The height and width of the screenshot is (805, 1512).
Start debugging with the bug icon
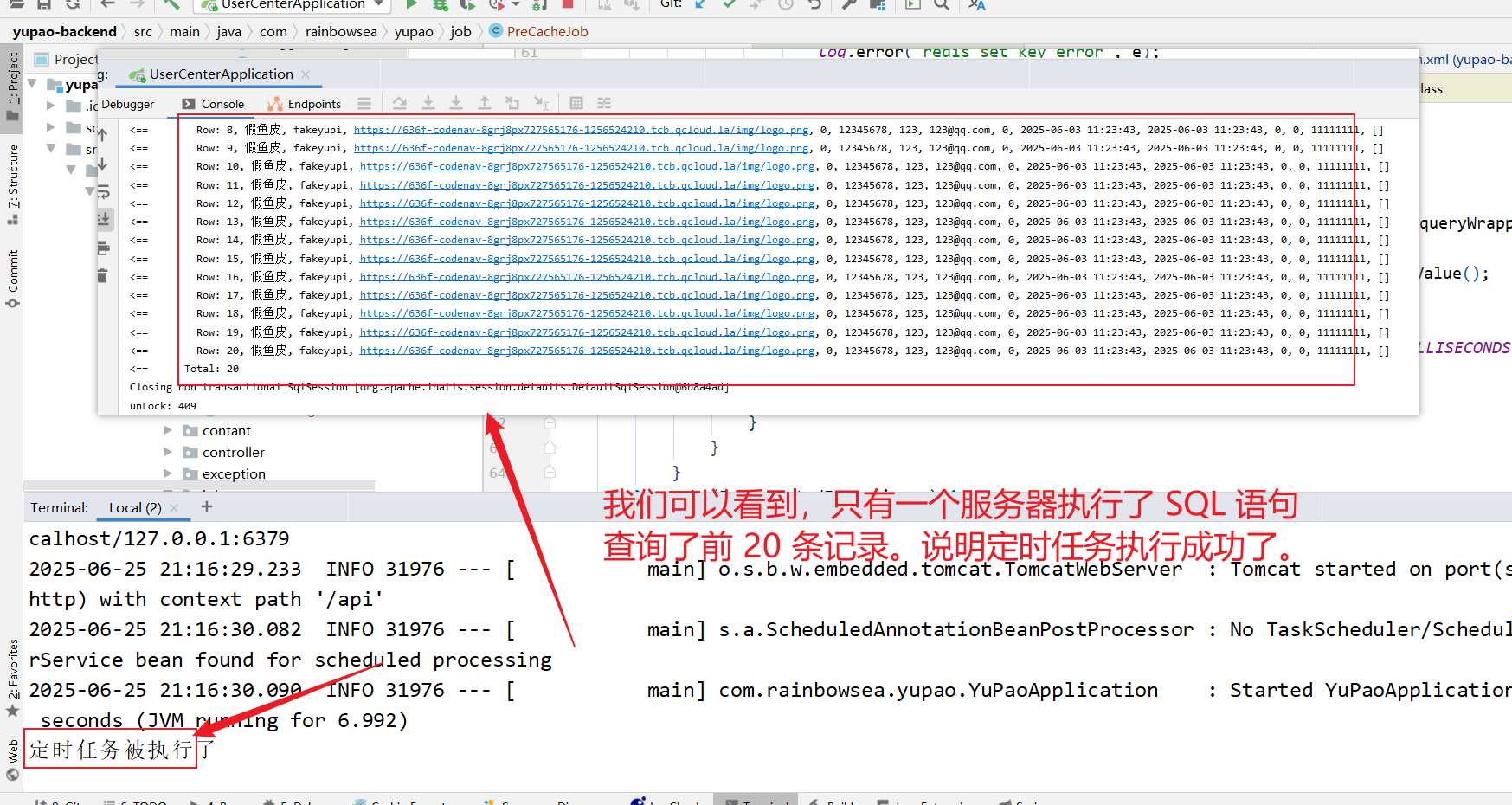pyautogui.click(x=441, y=4)
